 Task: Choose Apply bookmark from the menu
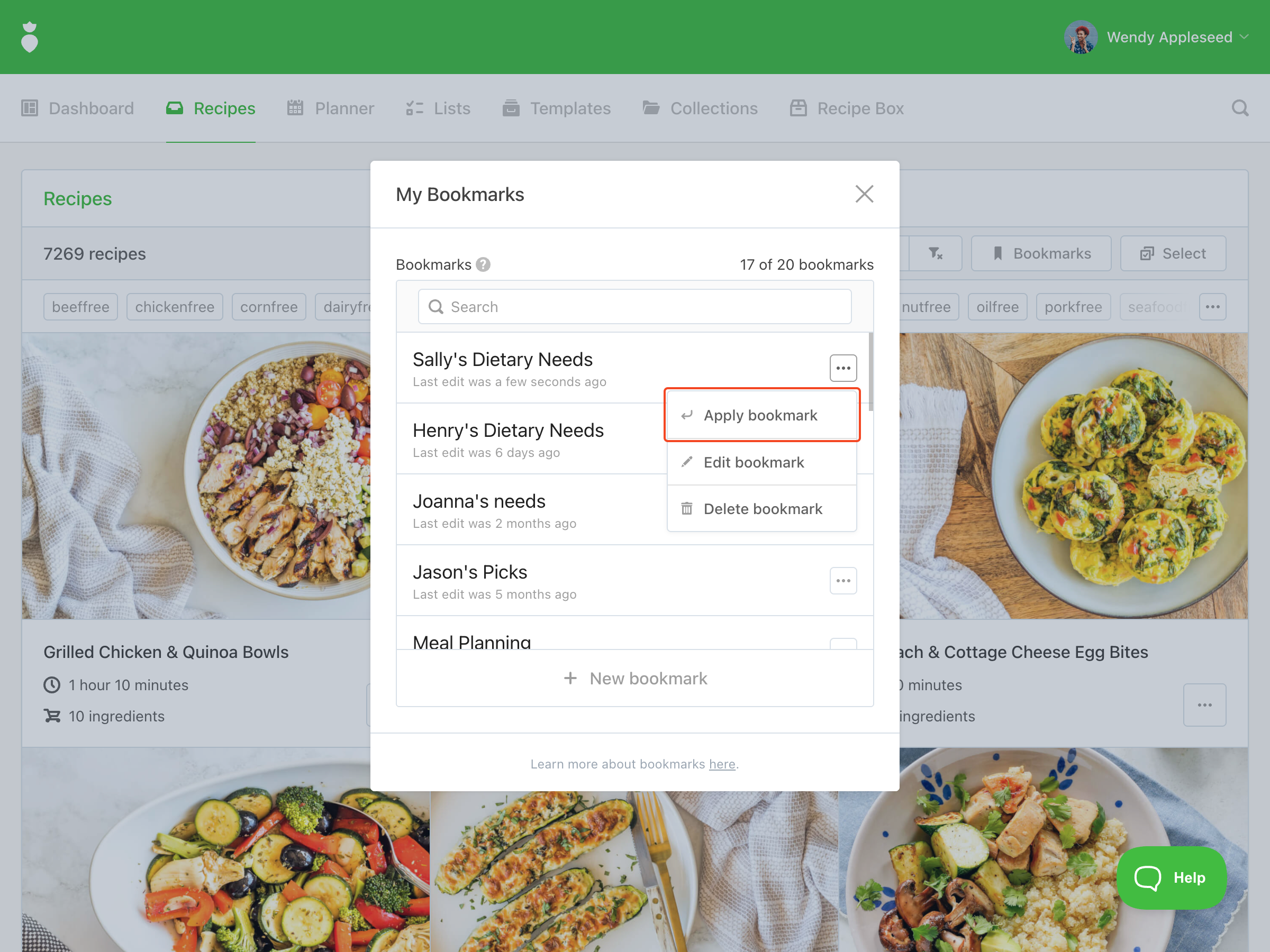tap(761, 415)
